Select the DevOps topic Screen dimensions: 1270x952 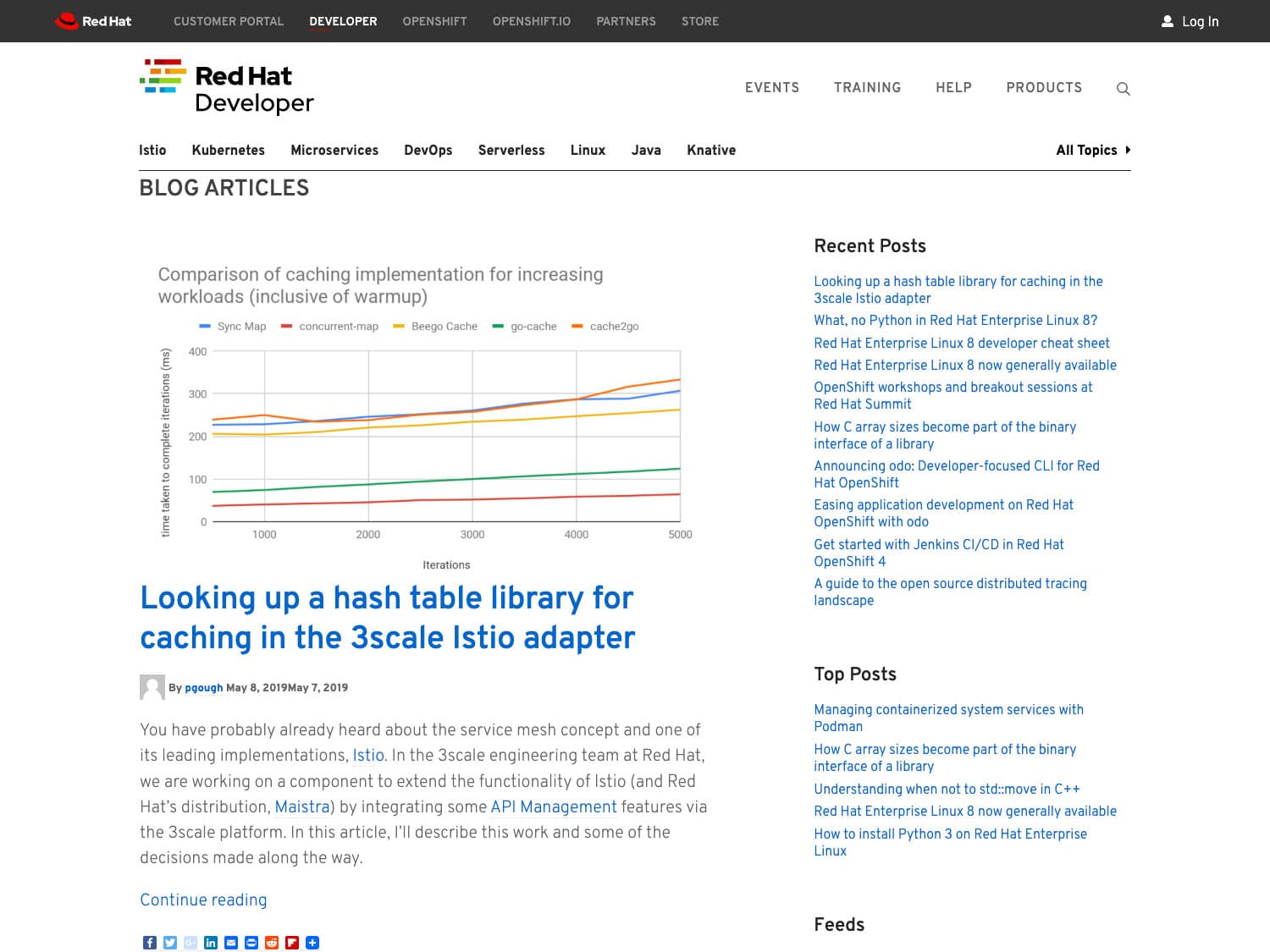click(x=428, y=150)
